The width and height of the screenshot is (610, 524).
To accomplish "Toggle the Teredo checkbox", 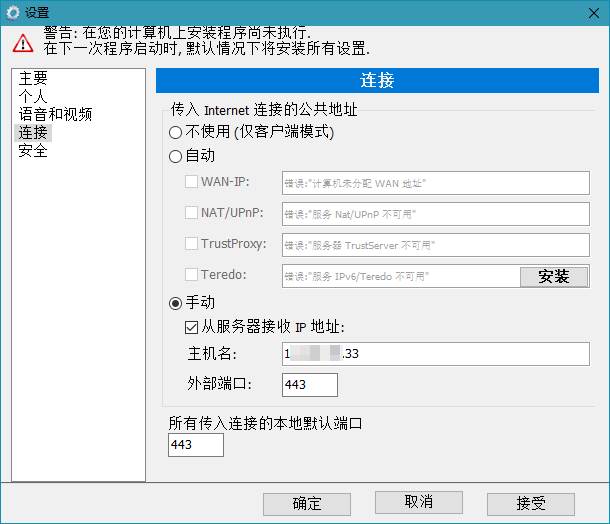I will pos(191,275).
